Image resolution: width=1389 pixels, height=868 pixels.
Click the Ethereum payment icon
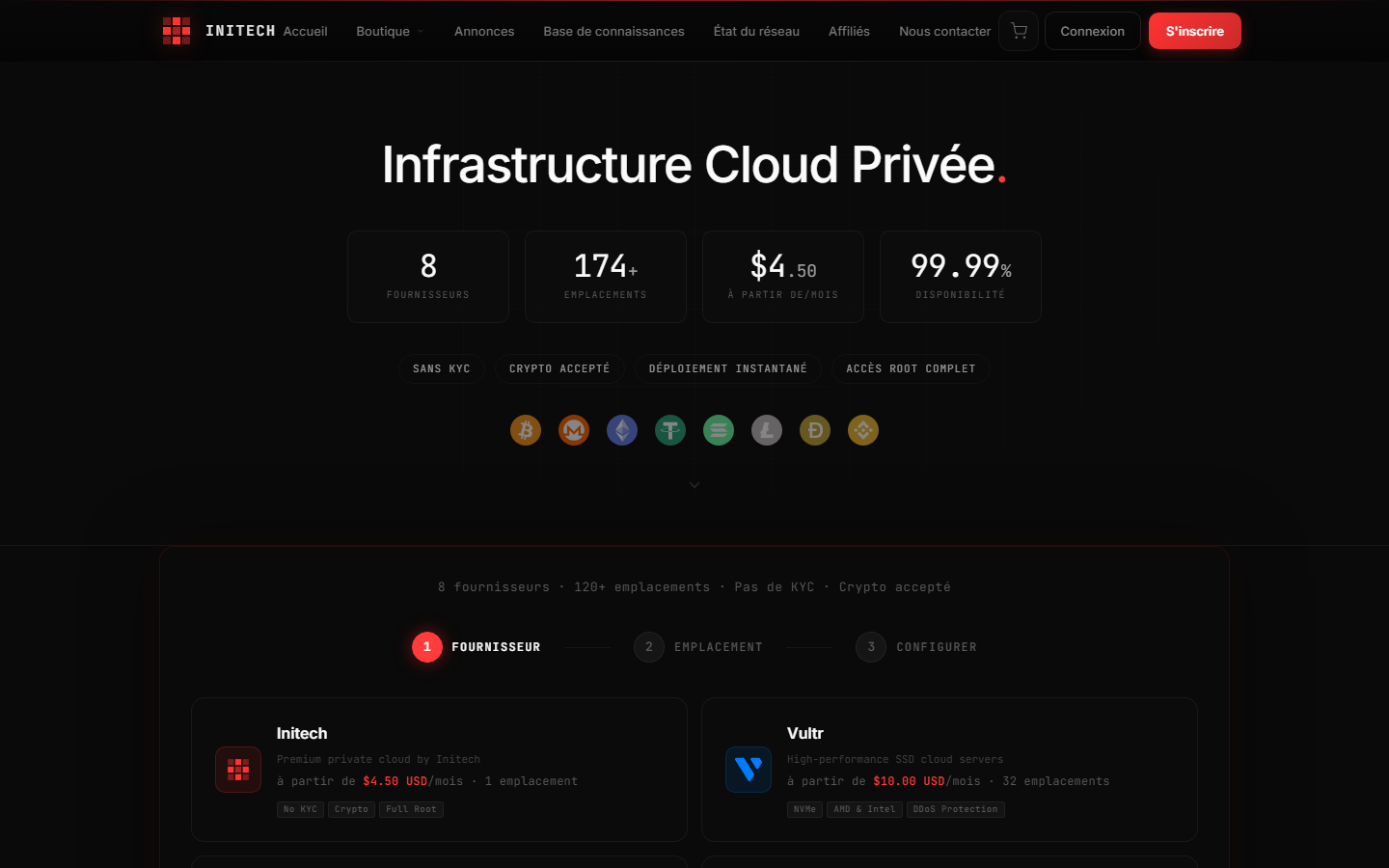(x=622, y=430)
